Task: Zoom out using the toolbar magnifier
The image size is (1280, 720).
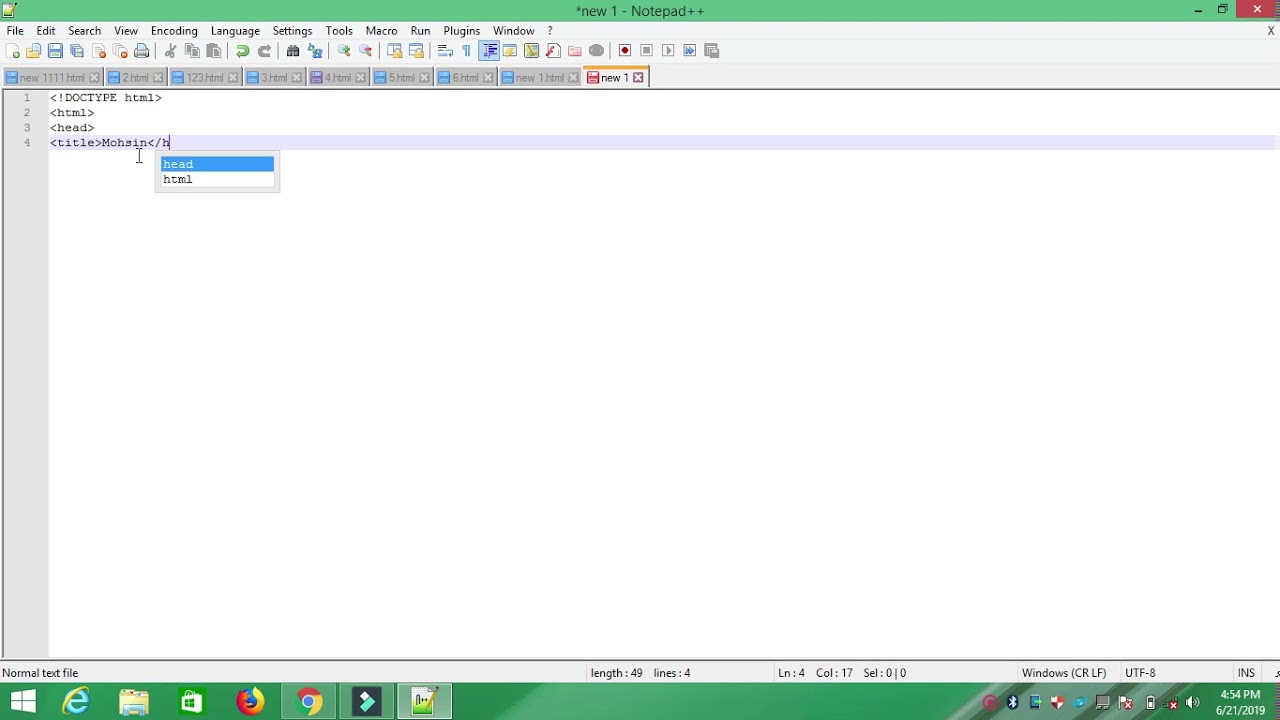Action: (366, 51)
